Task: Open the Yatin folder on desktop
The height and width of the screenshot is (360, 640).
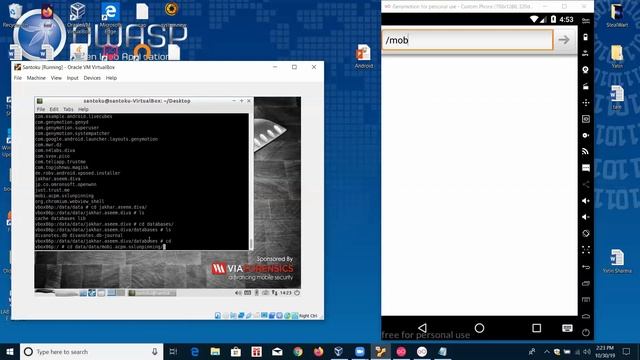Action: 617,57
